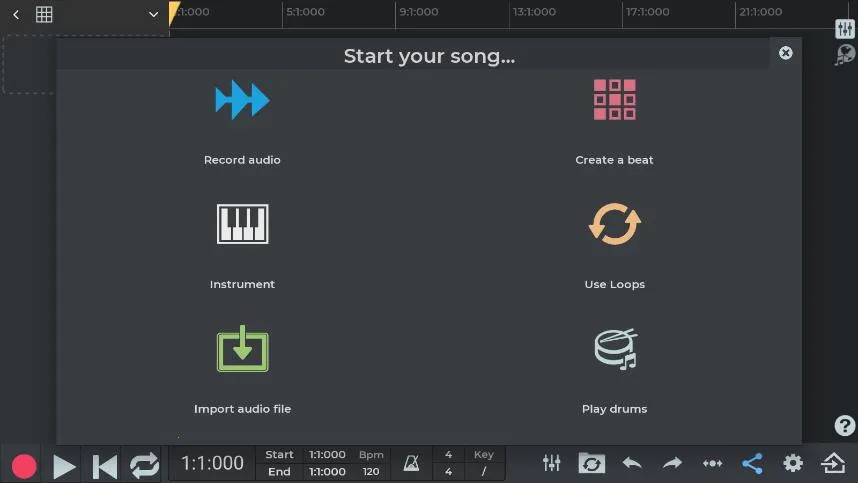
Task: Start playback with the play button
Action: [x=64, y=465]
